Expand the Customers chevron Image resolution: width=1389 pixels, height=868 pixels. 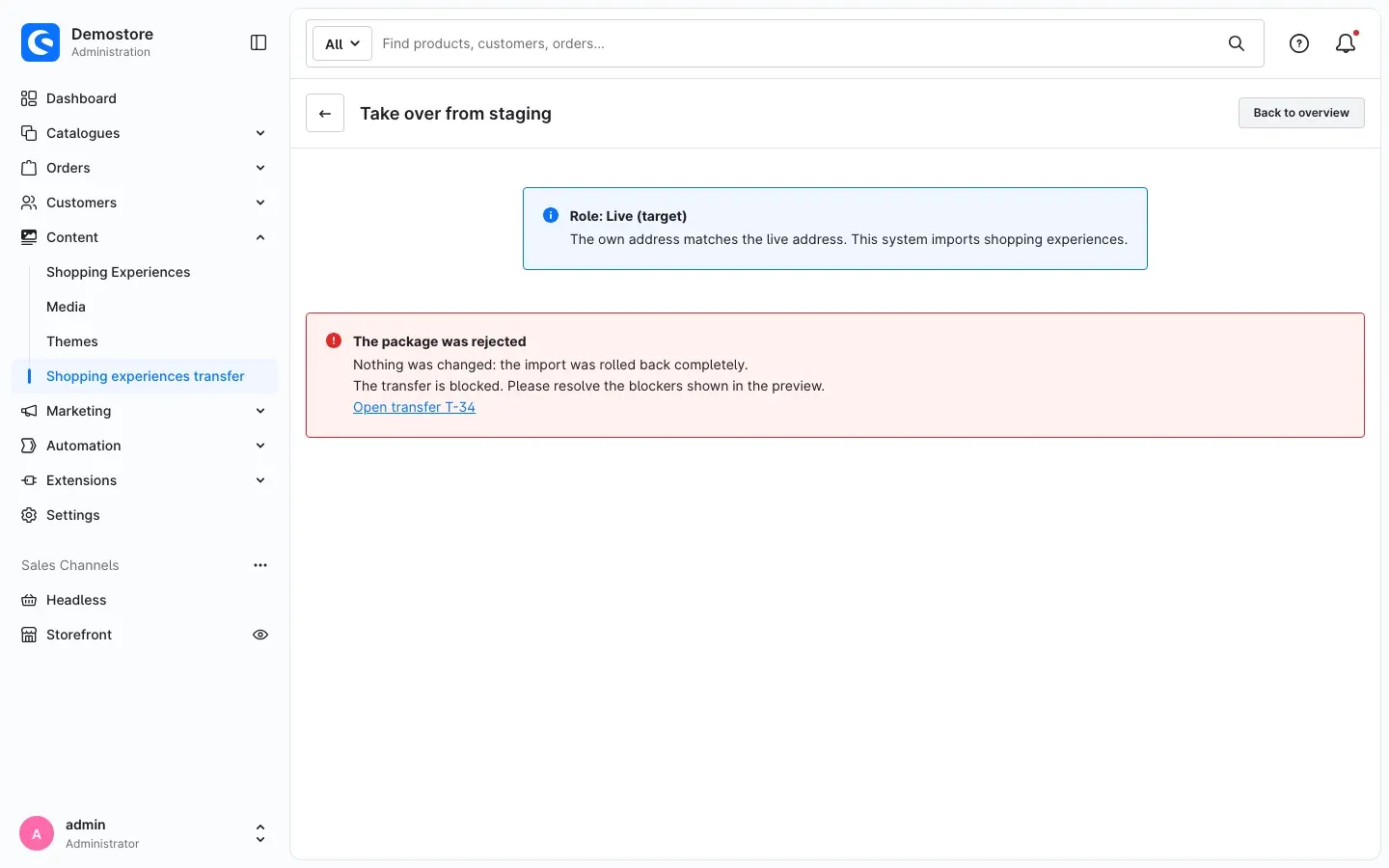260,203
